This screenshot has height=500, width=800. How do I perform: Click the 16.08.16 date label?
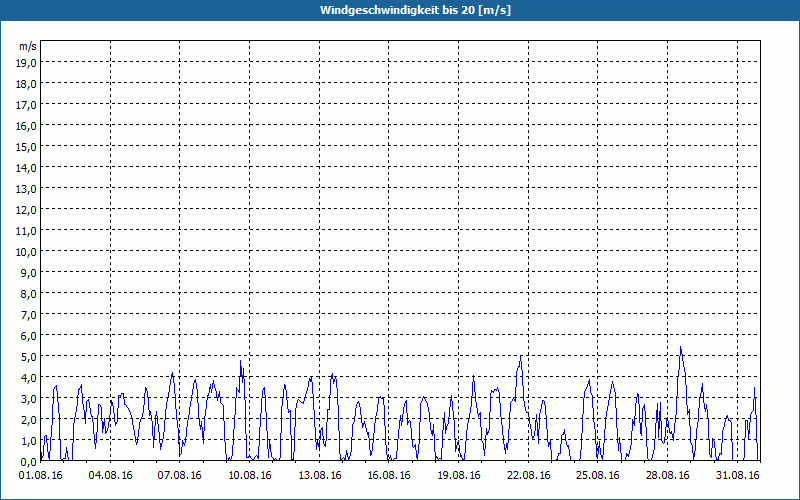[x=389, y=476]
